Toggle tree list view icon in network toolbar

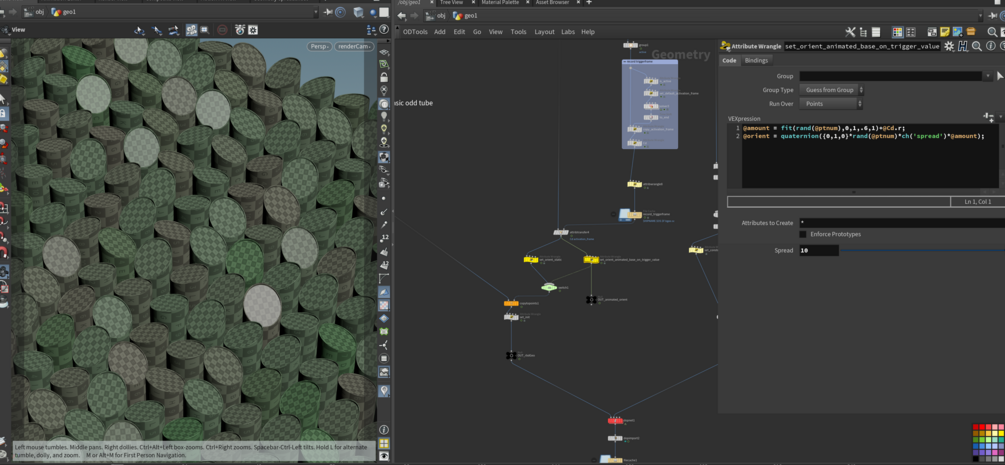[863, 32]
